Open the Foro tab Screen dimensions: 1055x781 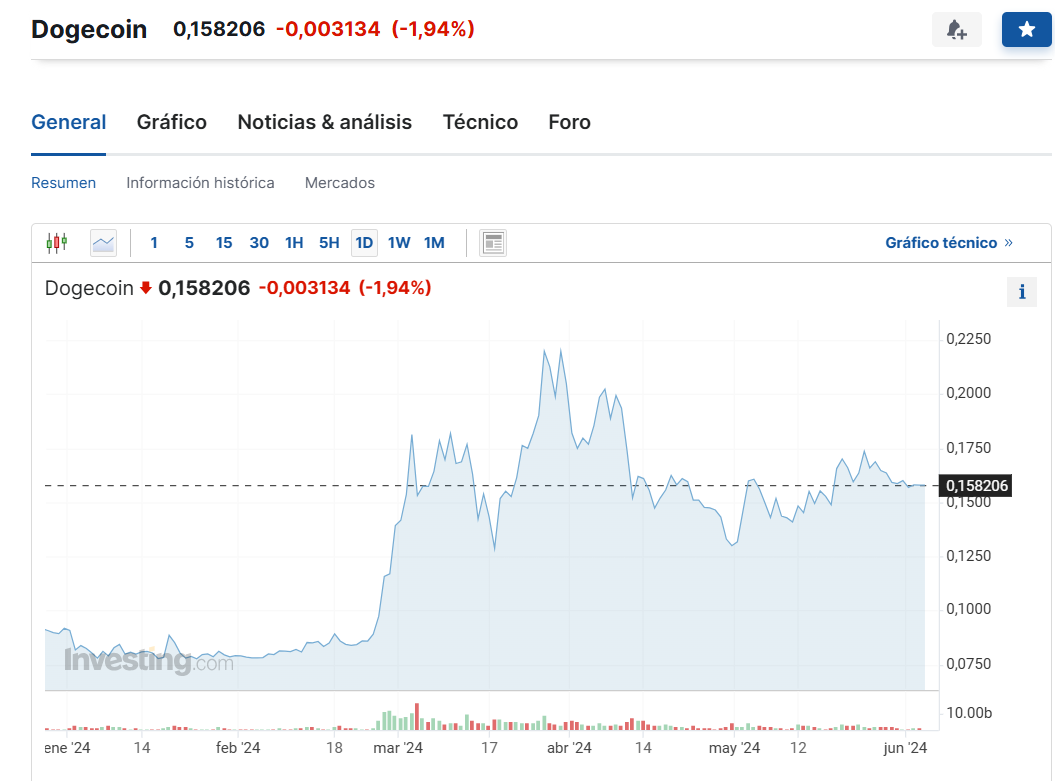point(569,122)
